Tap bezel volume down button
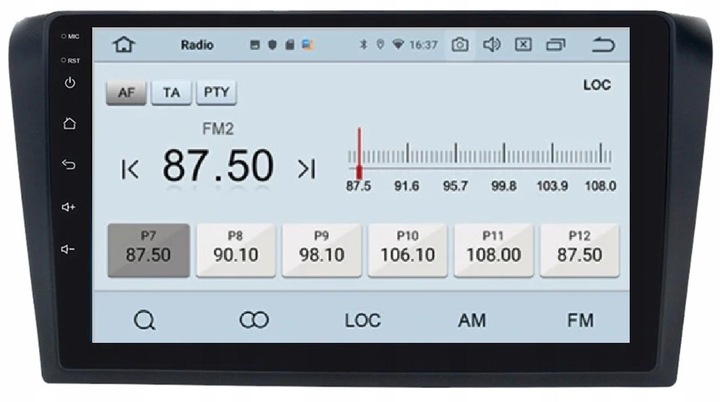This screenshot has height=402, width=720. (68, 249)
